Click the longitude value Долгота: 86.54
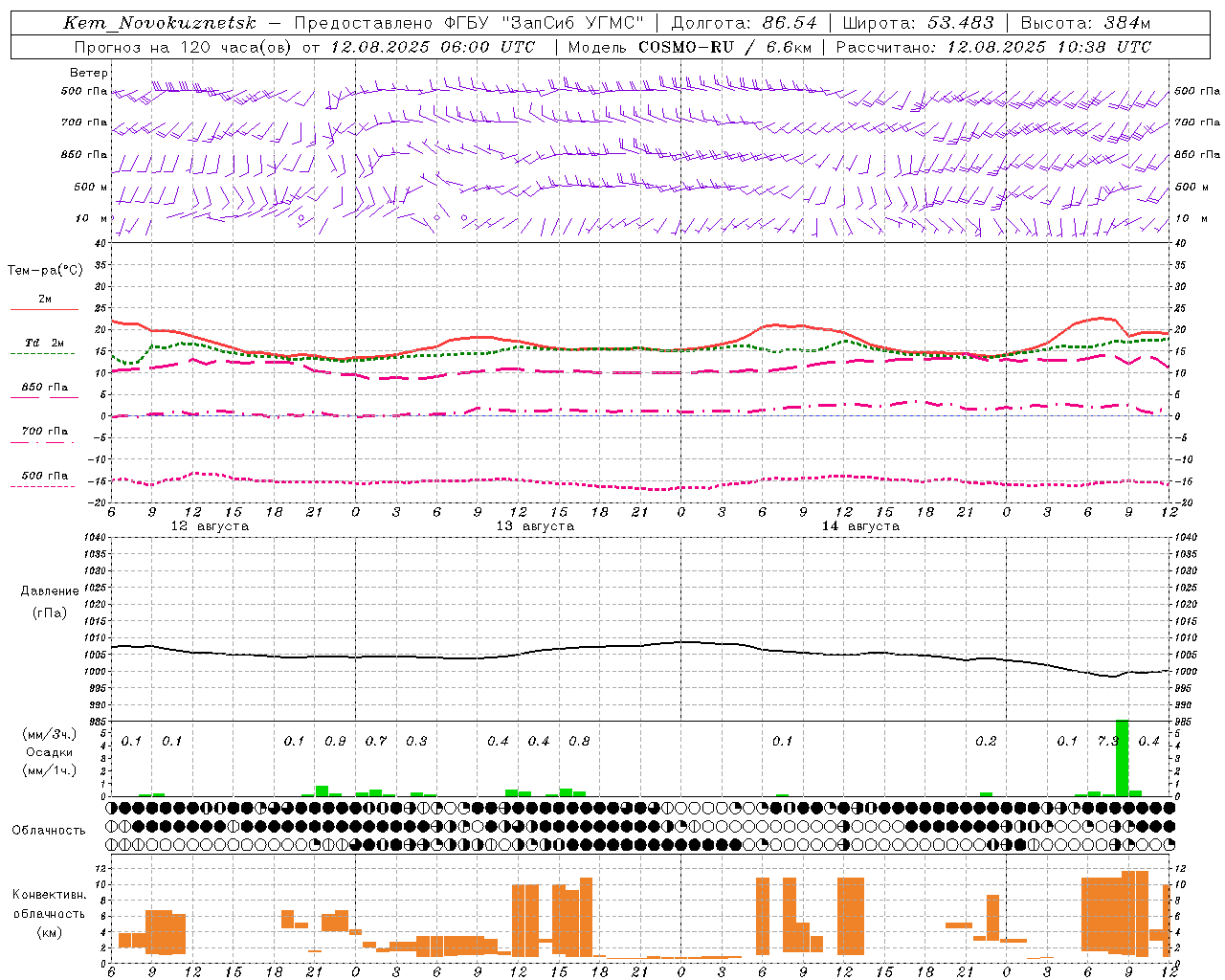Screen dimensions: 1225x980 (745, 23)
